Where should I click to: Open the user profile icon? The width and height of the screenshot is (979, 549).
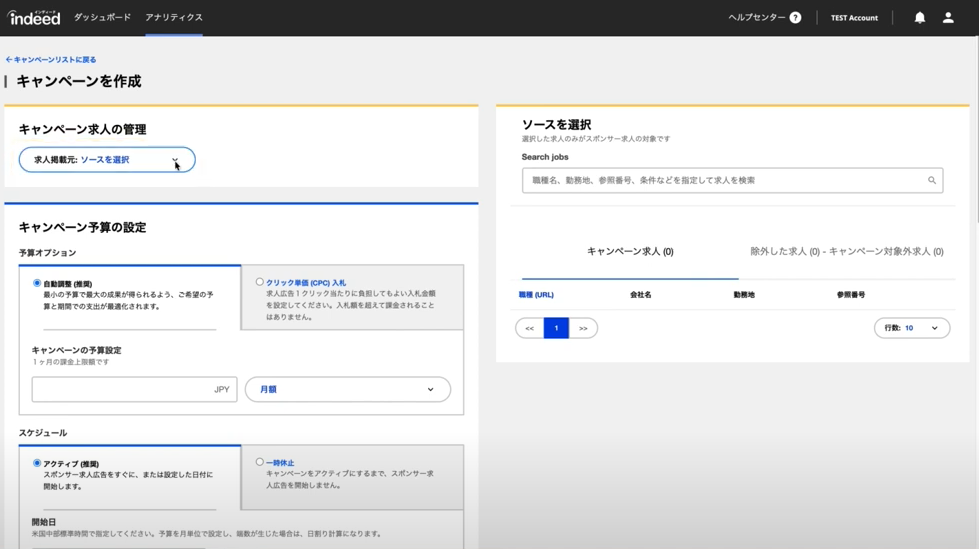(x=948, y=17)
